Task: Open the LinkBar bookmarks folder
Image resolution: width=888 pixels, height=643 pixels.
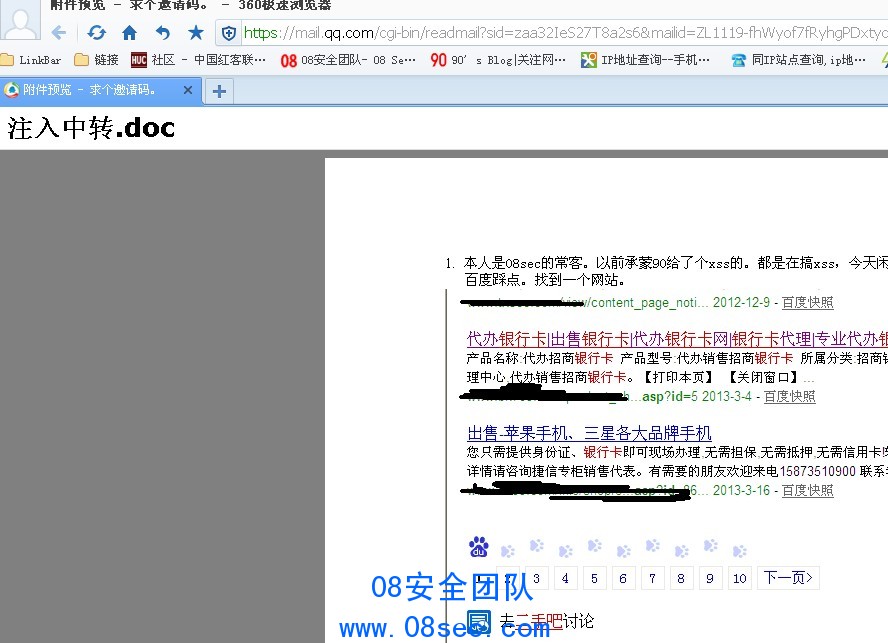Action: pyautogui.click(x=31, y=59)
